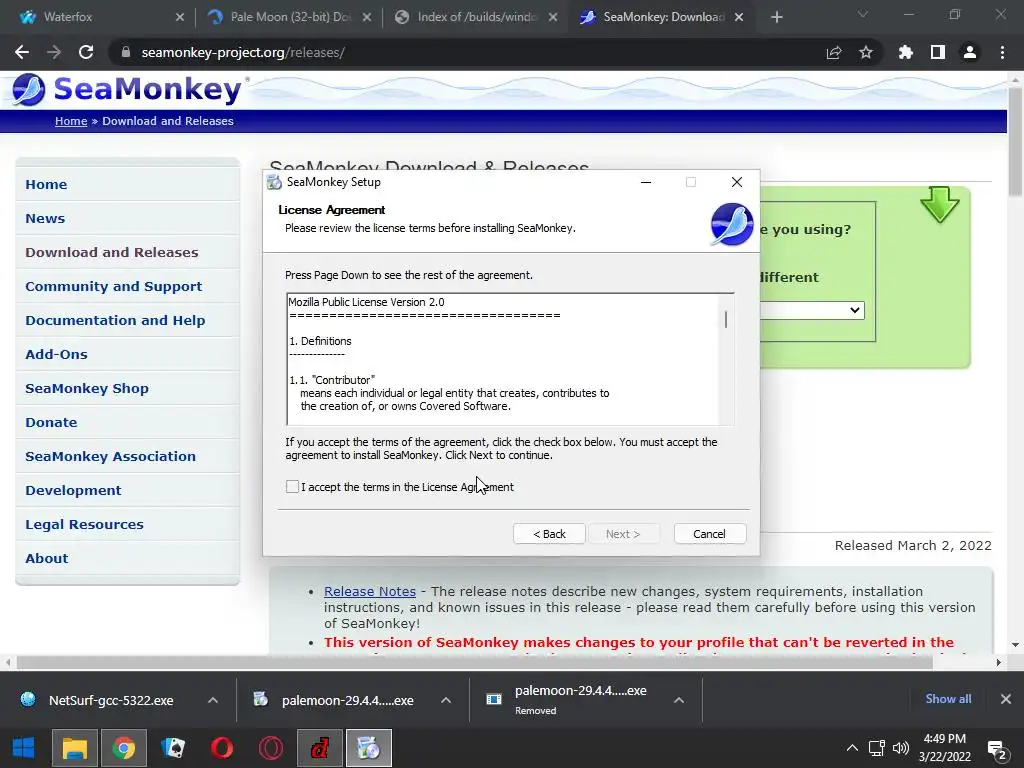The width and height of the screenshot is (1024, 768).
Task: Switch to the Pale Moon (32-bit) tab
Action: (289, 17)
